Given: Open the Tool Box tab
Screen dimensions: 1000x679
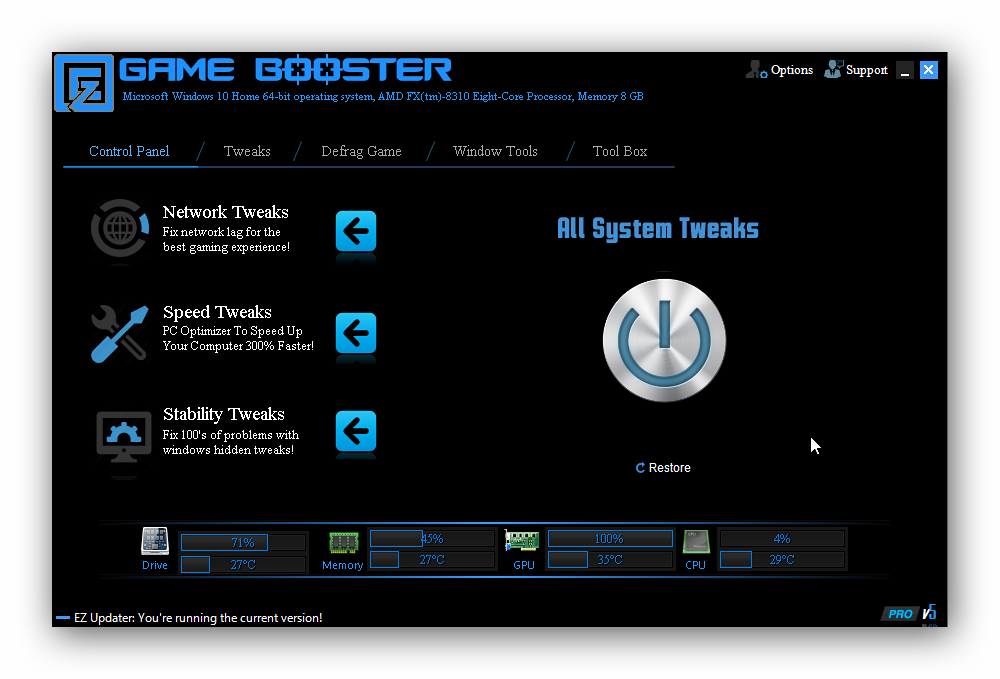Looking at the screenshot, I should coord(620,152).
